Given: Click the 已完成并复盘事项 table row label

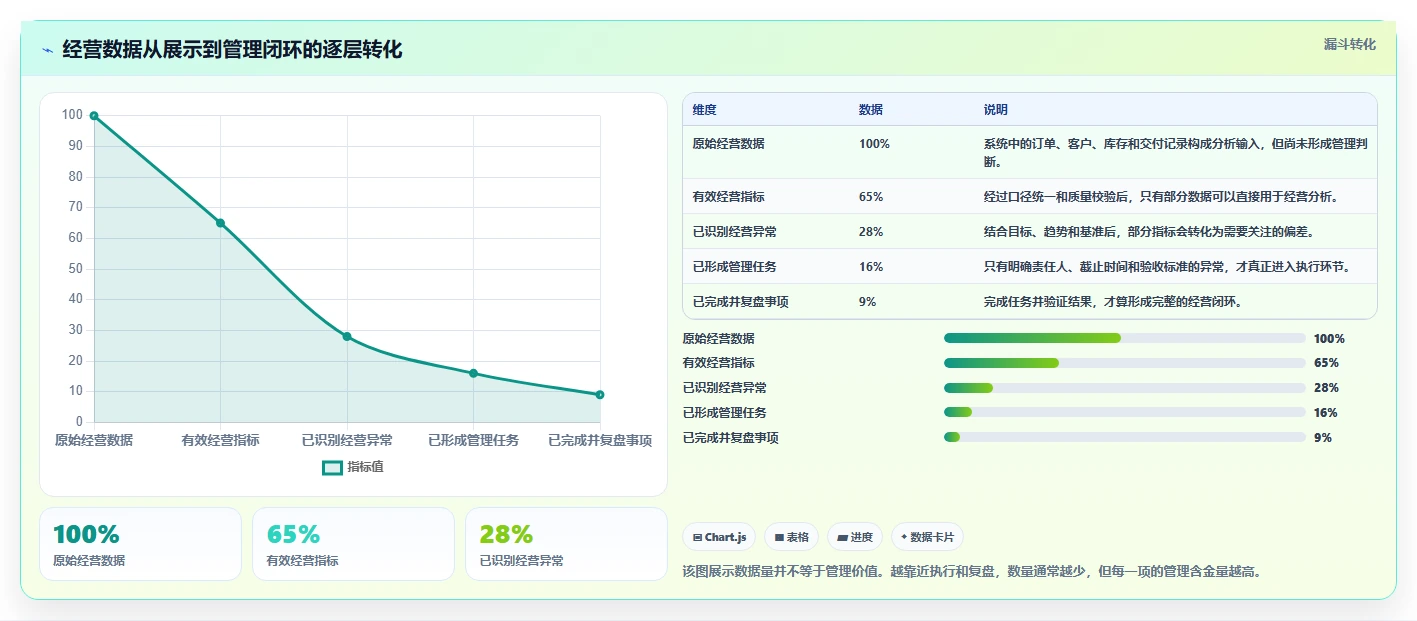Looking at the screenshot, I should (x=740, y=302).
